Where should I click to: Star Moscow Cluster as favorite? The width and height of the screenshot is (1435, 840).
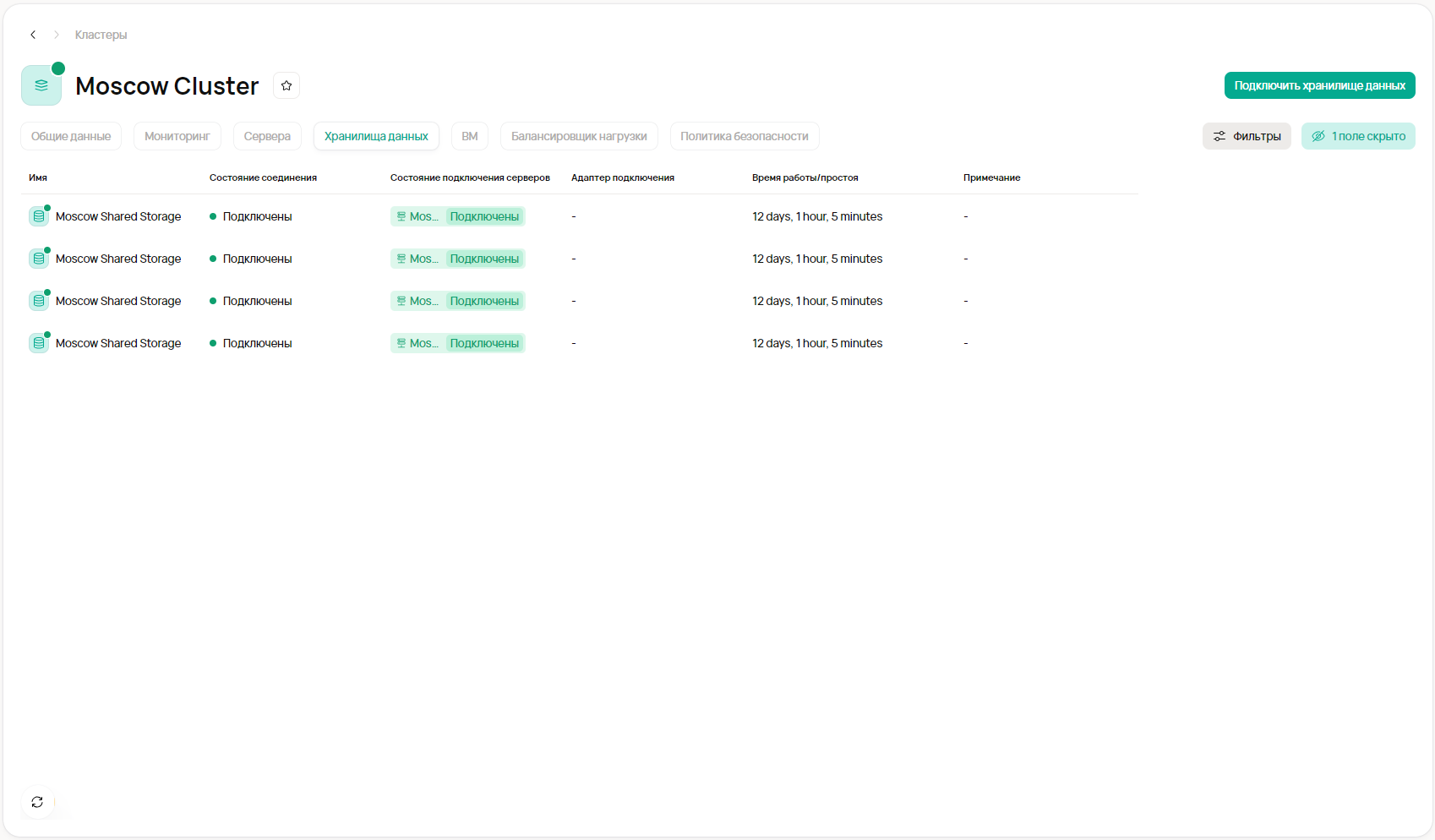pyautogui.click(x=286, y=85)
